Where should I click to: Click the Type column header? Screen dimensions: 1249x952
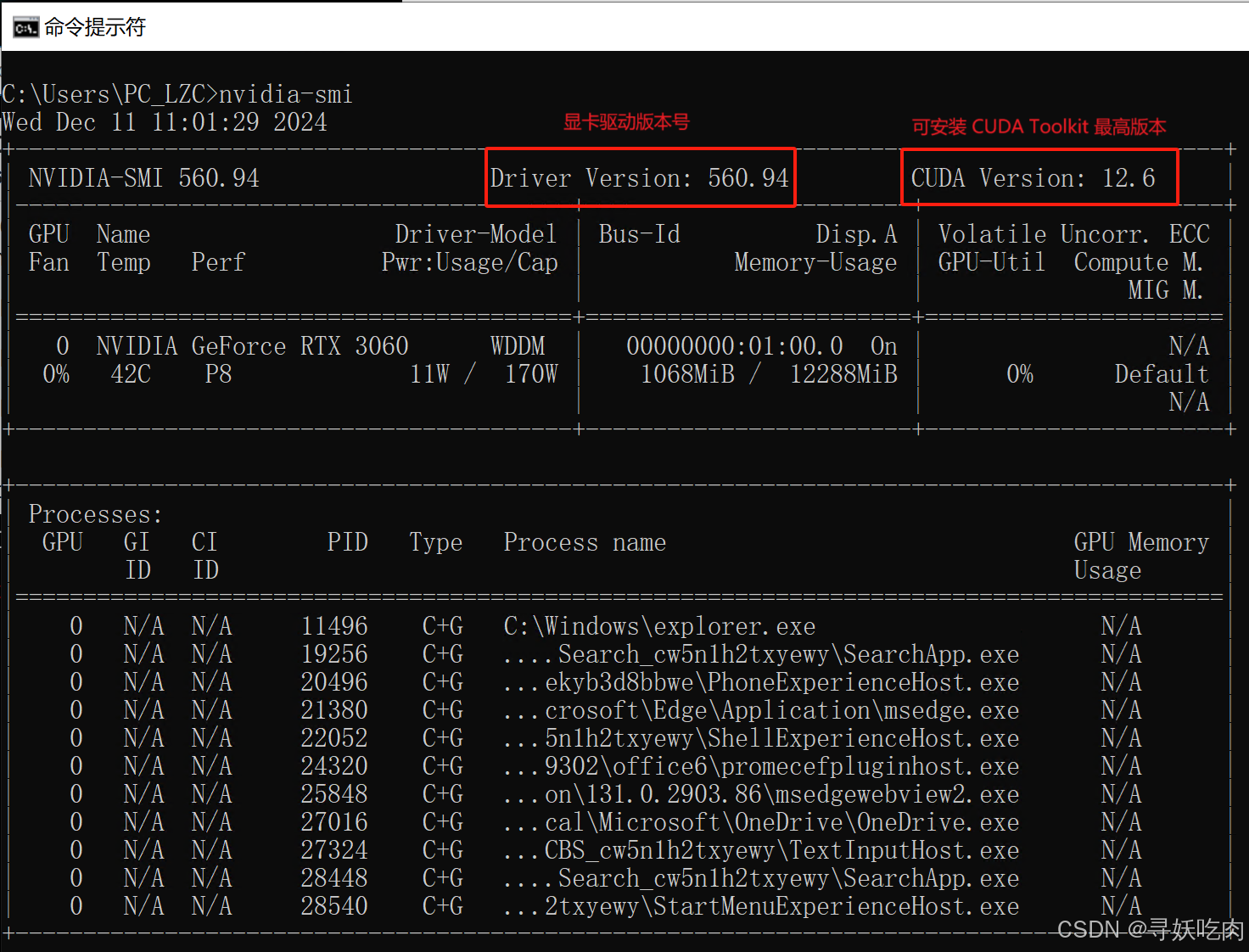click(436, 542)
